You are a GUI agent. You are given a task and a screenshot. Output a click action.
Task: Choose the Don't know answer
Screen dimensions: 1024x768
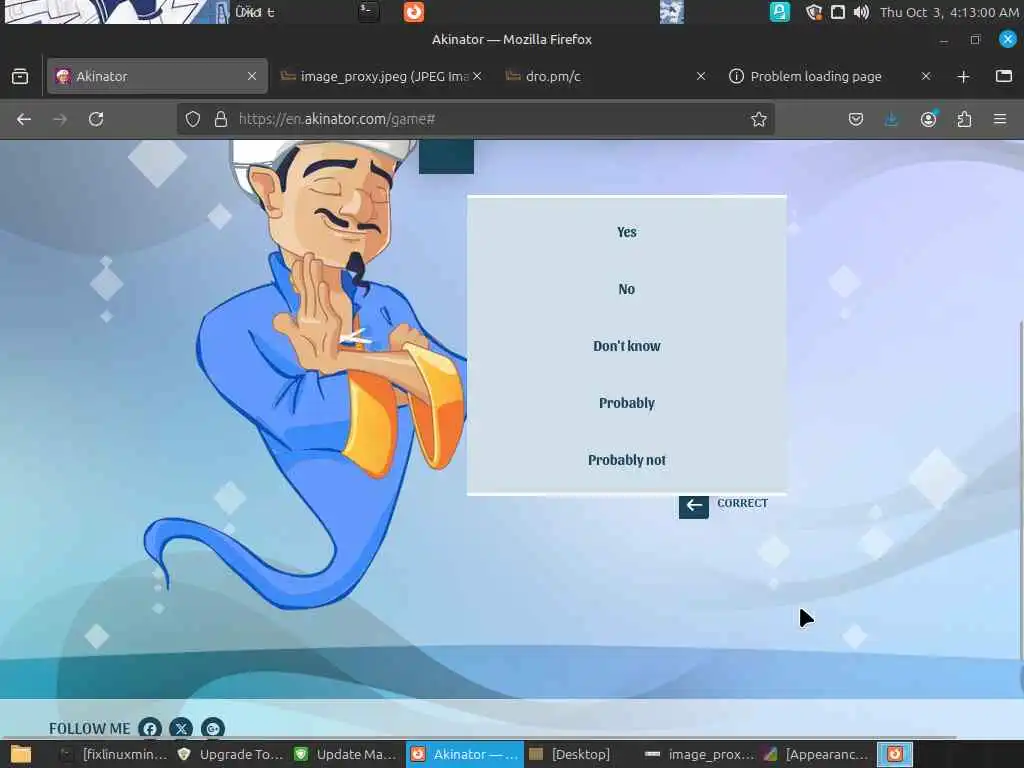pyautogui.click(x=626, y=346)
